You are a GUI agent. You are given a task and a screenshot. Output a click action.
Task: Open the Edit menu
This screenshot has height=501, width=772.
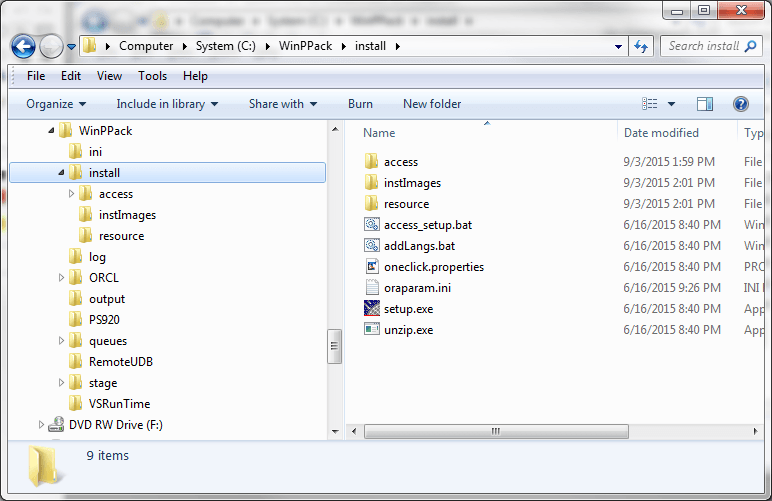(71, 76)
